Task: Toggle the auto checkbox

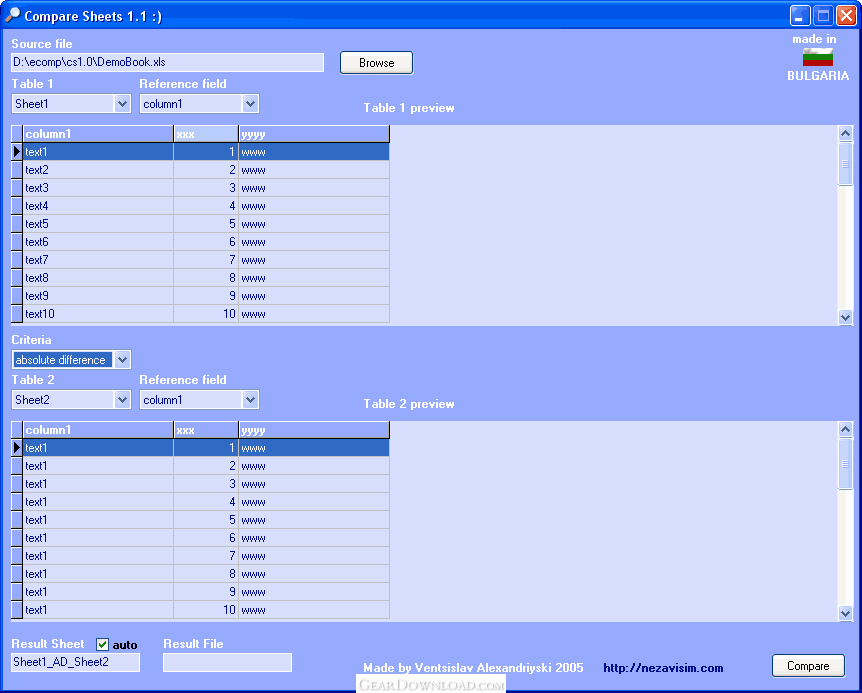Action: click(x=102, y=644)
